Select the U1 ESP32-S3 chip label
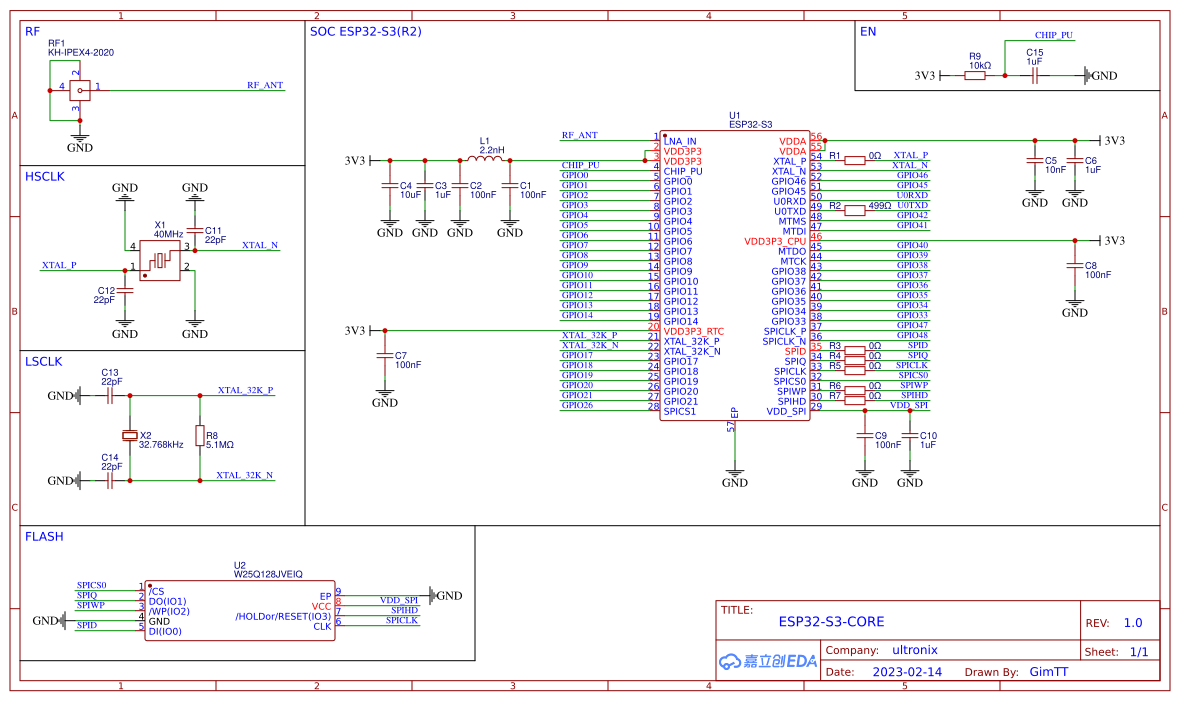Viewport: 1180px width, 701px height. point(750,120)
